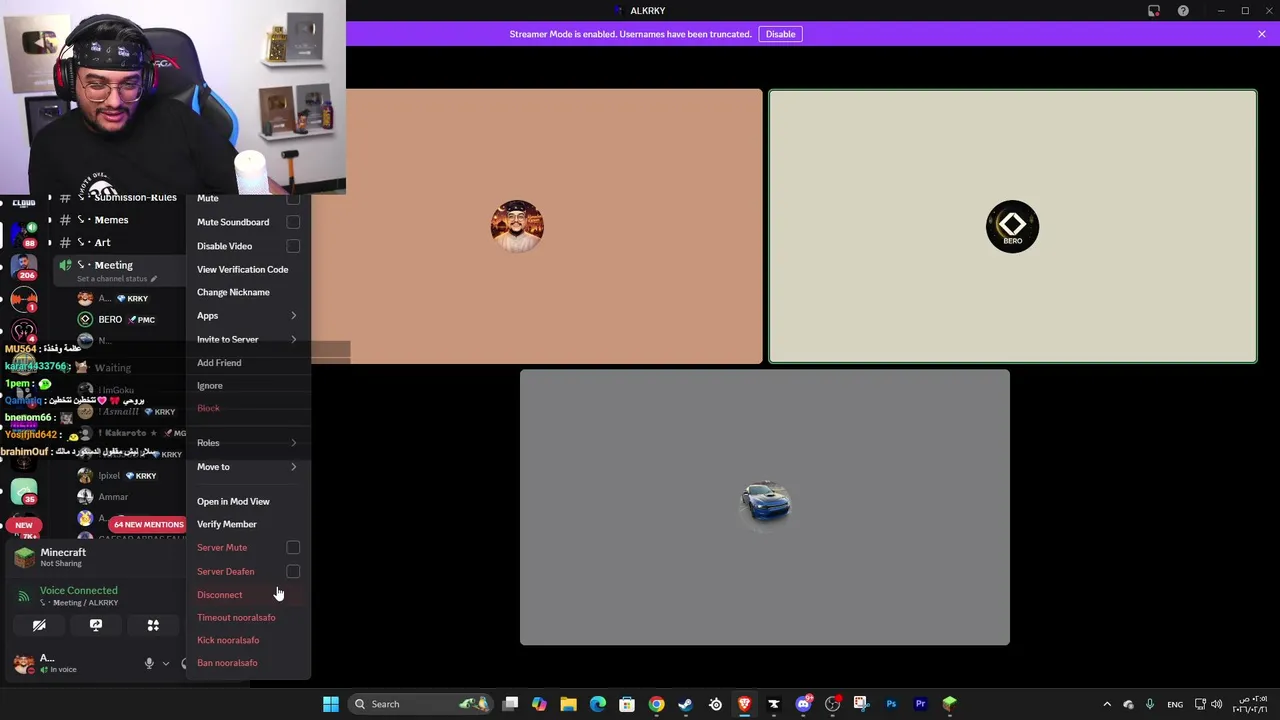
Task: Turn on the camera in voice panel
Action: pos(39,625)
